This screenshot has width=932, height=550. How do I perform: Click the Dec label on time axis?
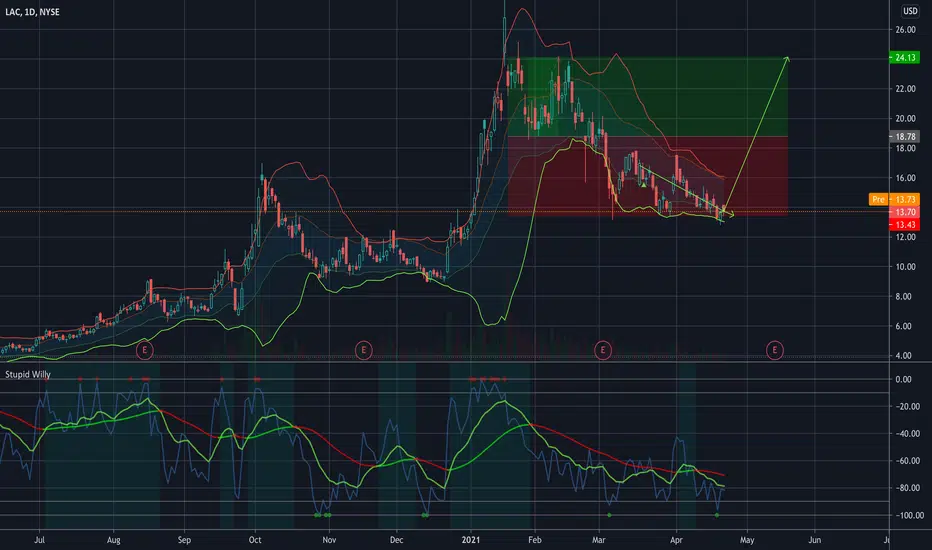(396, 540)
